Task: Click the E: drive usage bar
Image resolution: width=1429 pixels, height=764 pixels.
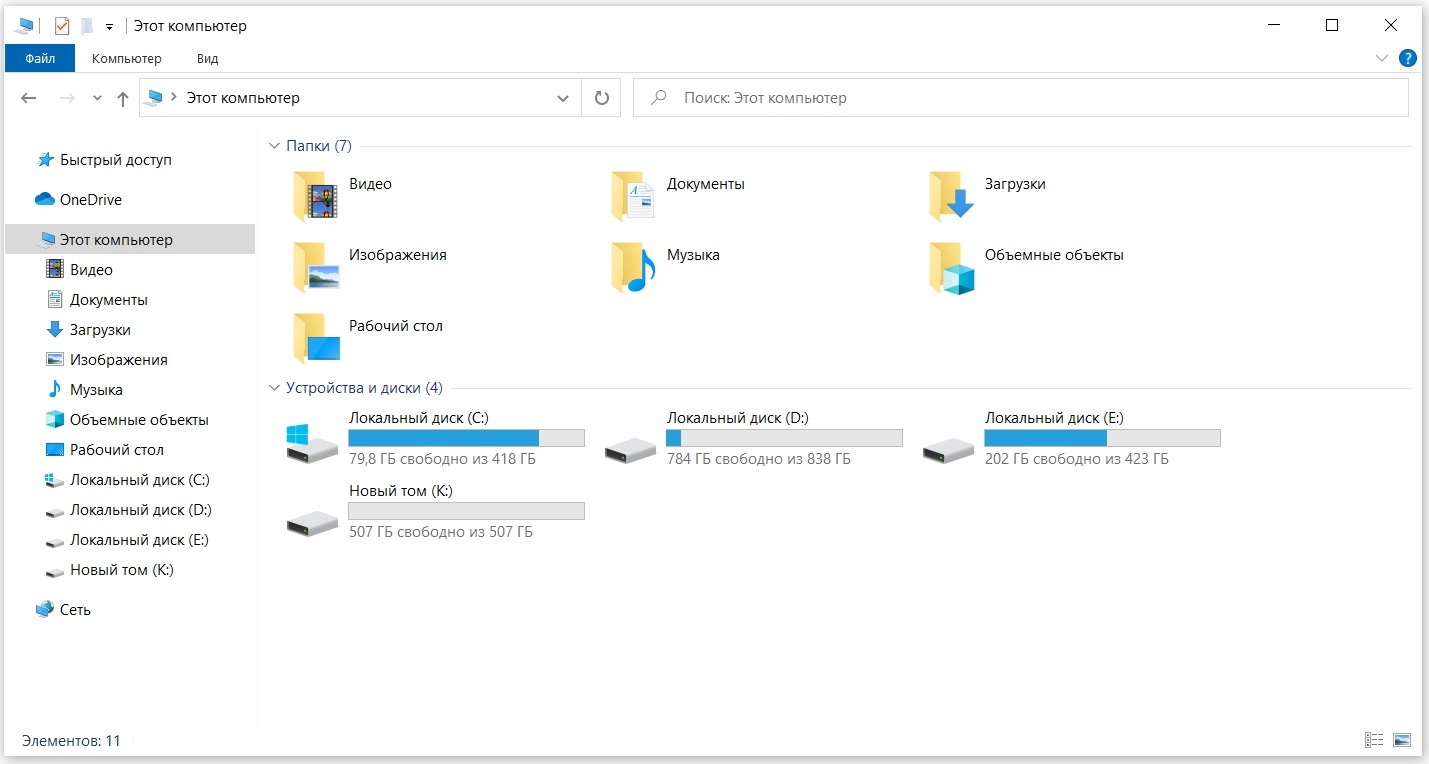Action: coord(1102,438)
